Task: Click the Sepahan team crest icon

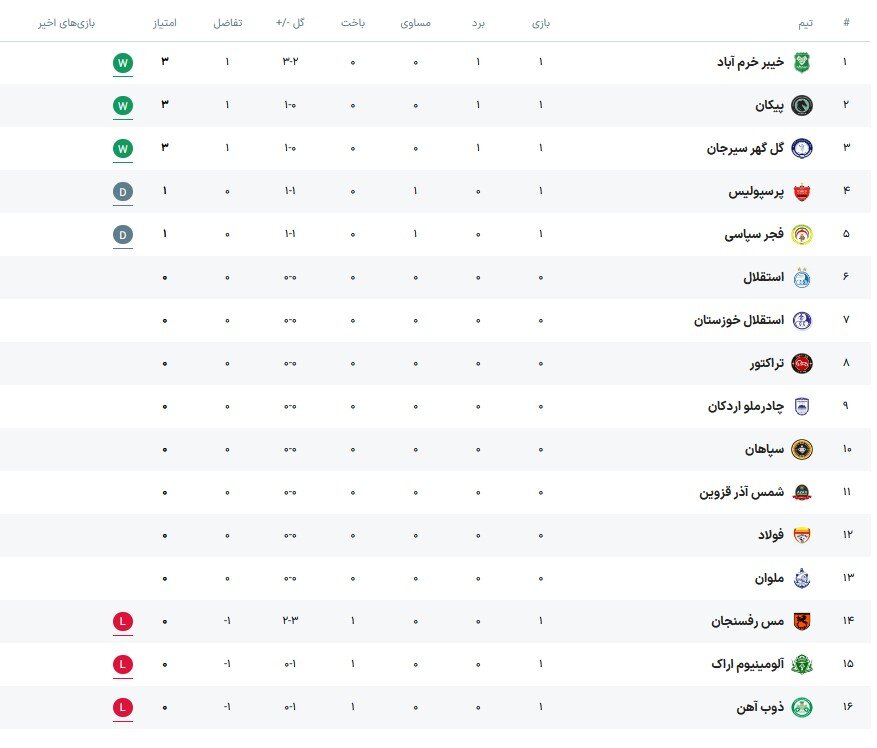Action: coord(801,449)
